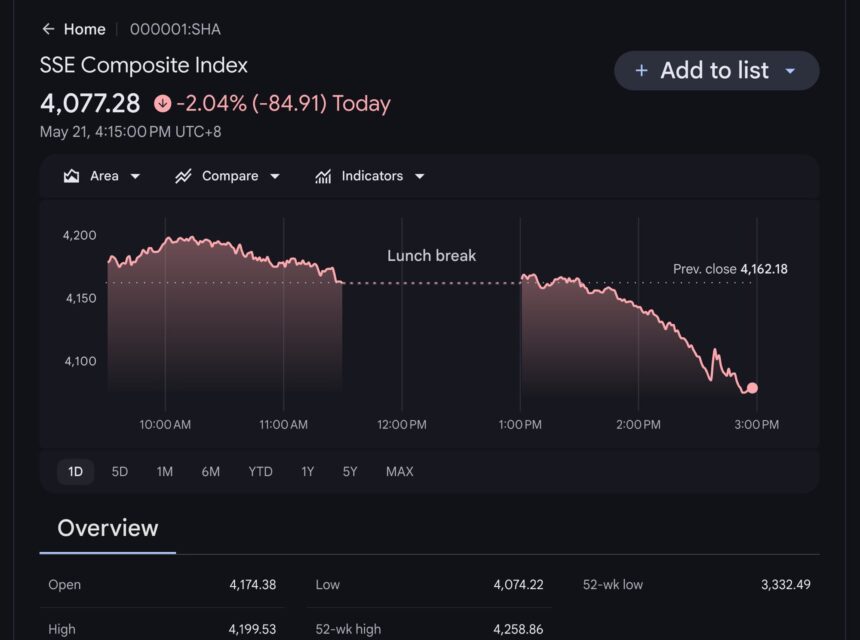Click the 52-wk low value 3,332.49
Image resolution: width=860 pixels, height=640 pixels.
pyautogui.click(x=786, y=585)
